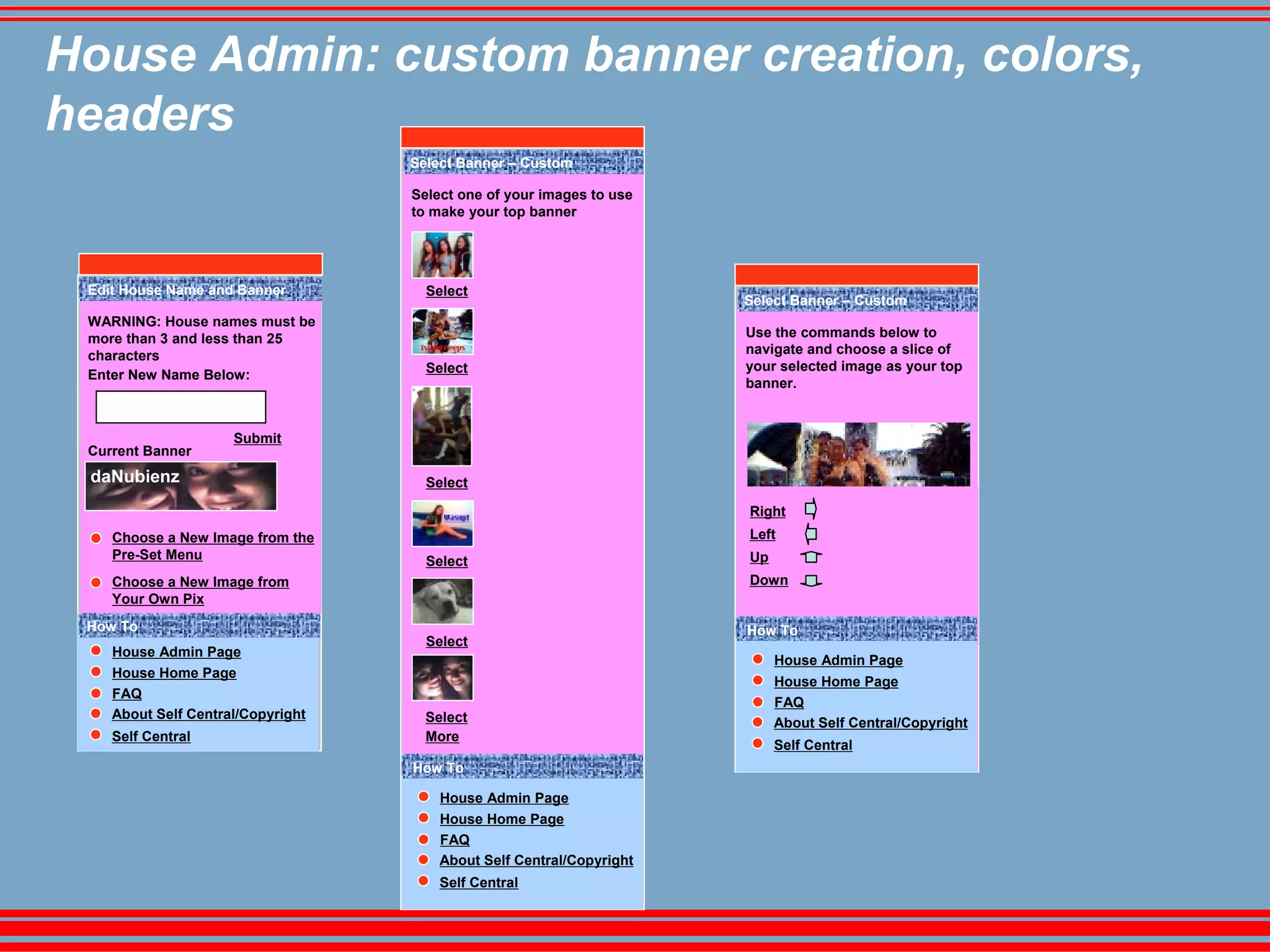Click the right arrow navigation icon

click(x=810, y=509)
